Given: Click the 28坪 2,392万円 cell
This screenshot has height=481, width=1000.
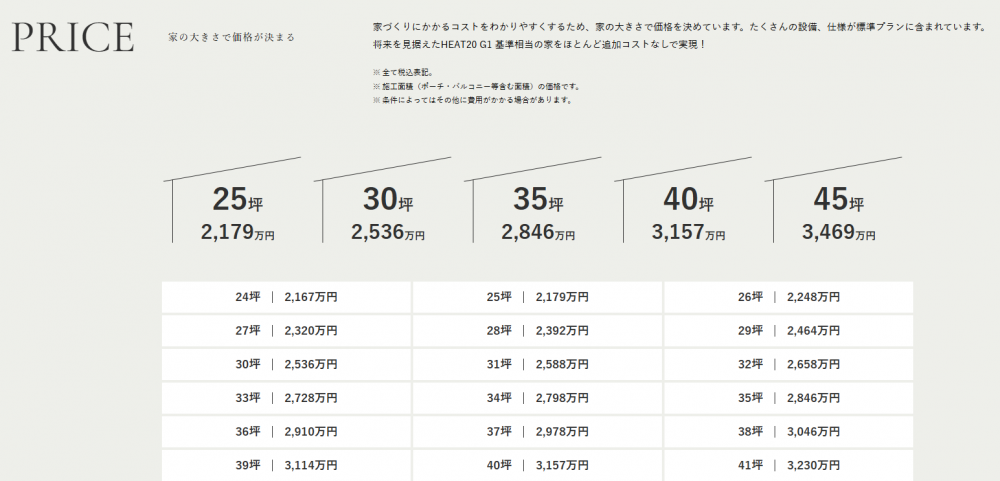Looking at the screenshot, I should tap(537, 331).
